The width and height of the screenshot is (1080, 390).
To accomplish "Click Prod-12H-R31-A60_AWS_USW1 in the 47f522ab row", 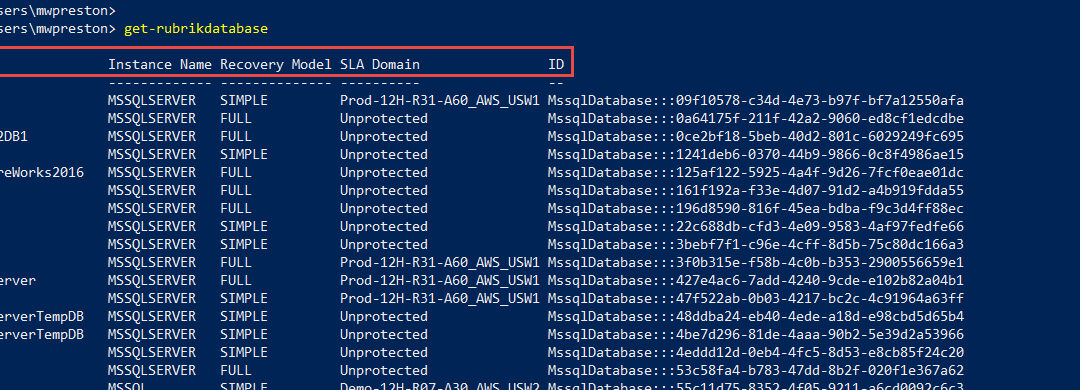I will [439, 298].
